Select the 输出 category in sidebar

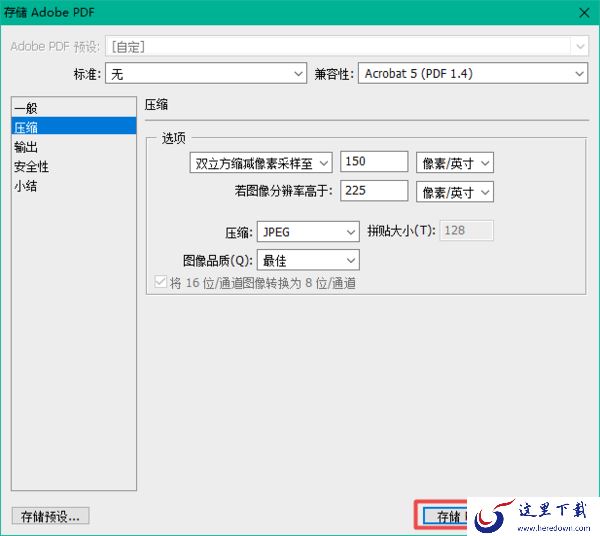point(74,147)
